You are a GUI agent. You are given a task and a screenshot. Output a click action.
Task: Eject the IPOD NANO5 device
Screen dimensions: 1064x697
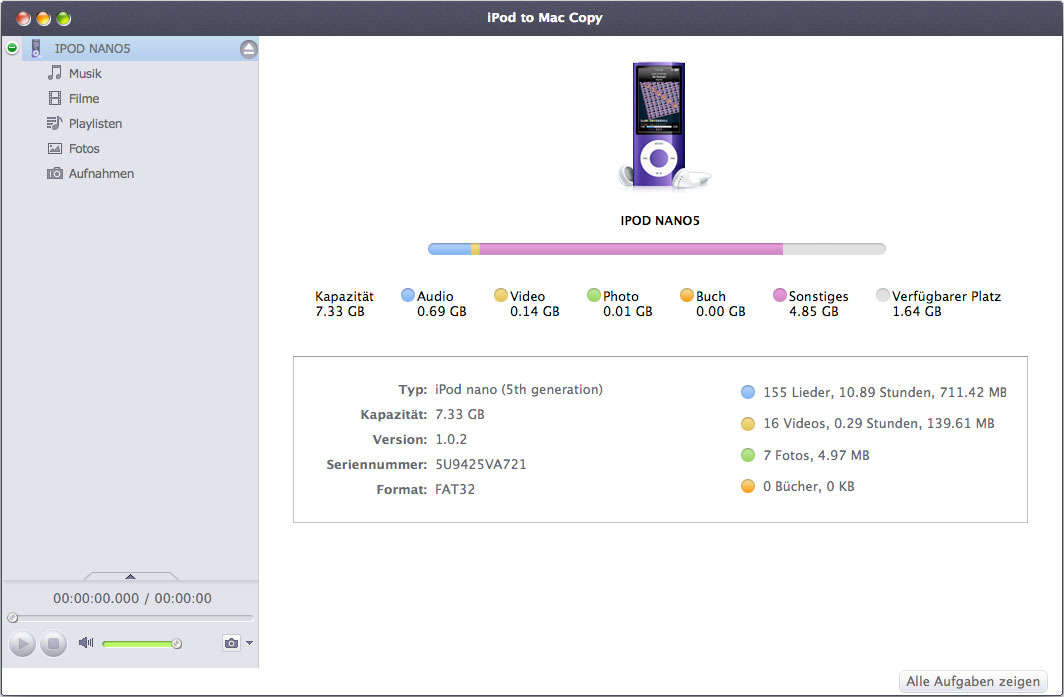248,49
